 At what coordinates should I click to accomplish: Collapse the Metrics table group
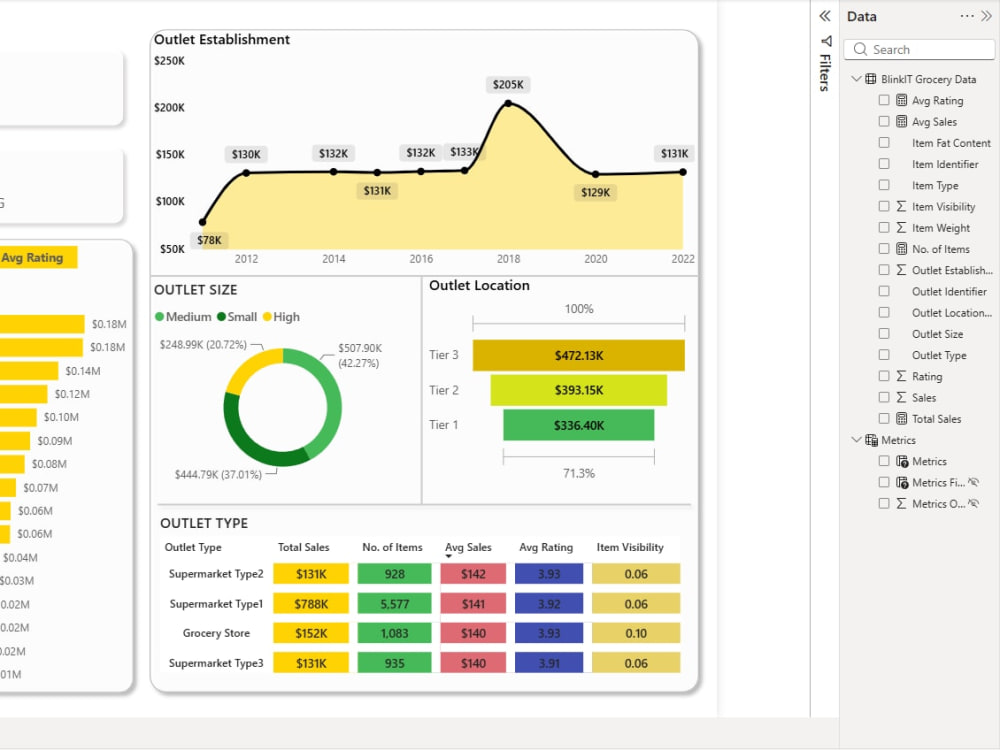pyautogui.click(x=857, y=440)
